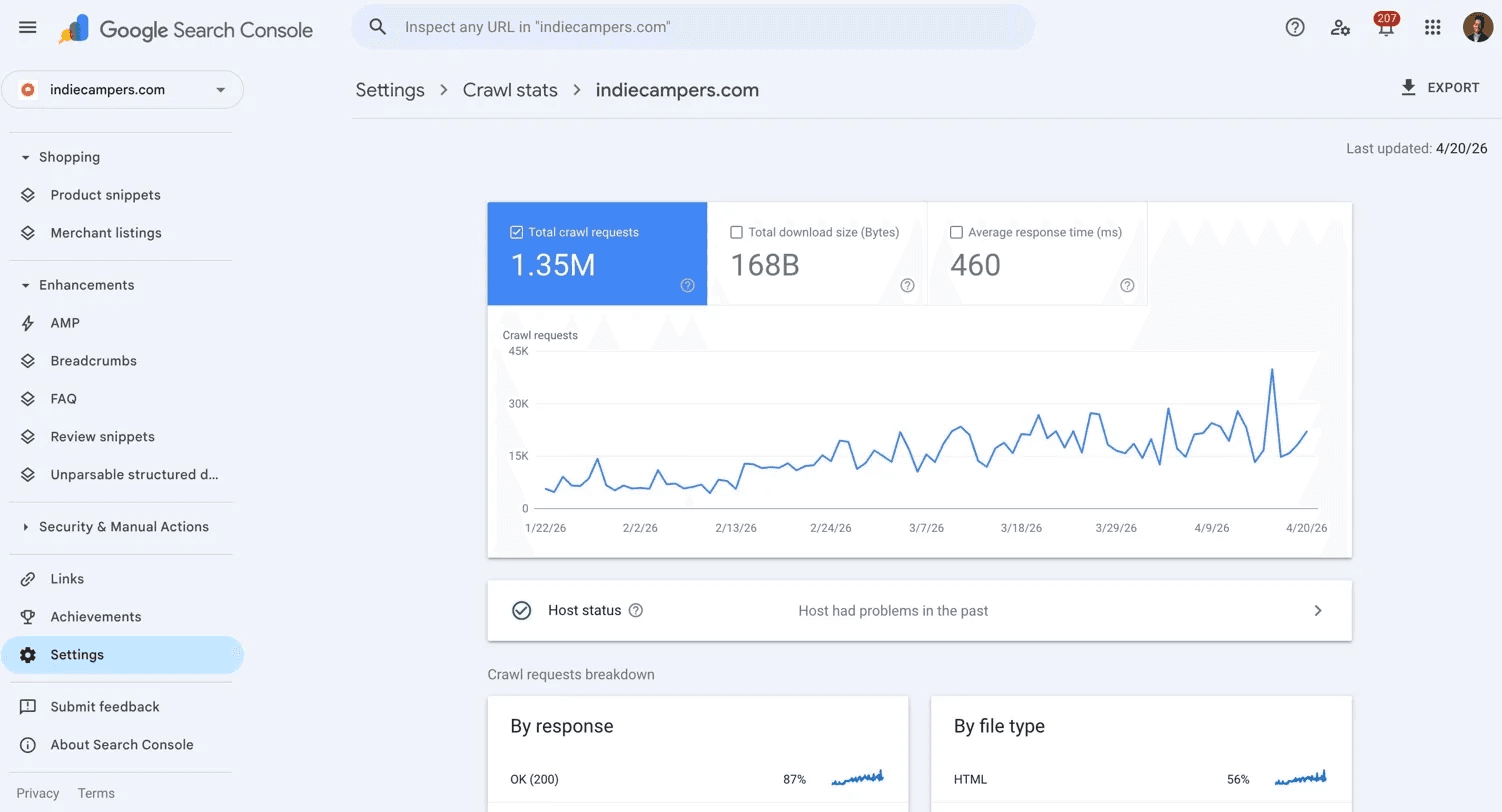Image resolution: width=1502 pixels, height=812 pixels.
Task: Open the Help question mark icon
Action: [x=1295, y=27]
